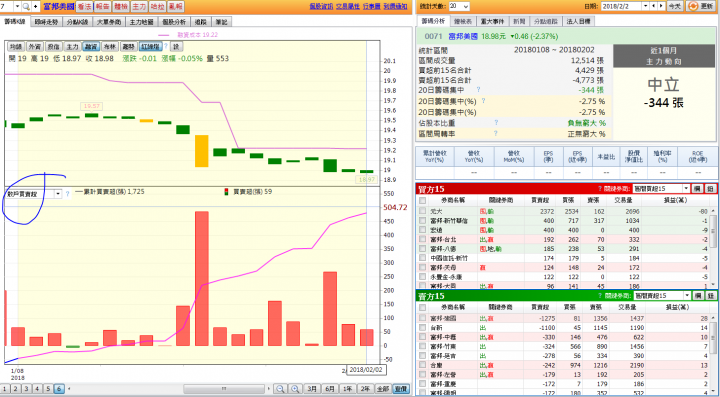Click the orange refresh 更新 icon
Image resolution: width=720 pixels, height=397 pixels.
[692, 6]
